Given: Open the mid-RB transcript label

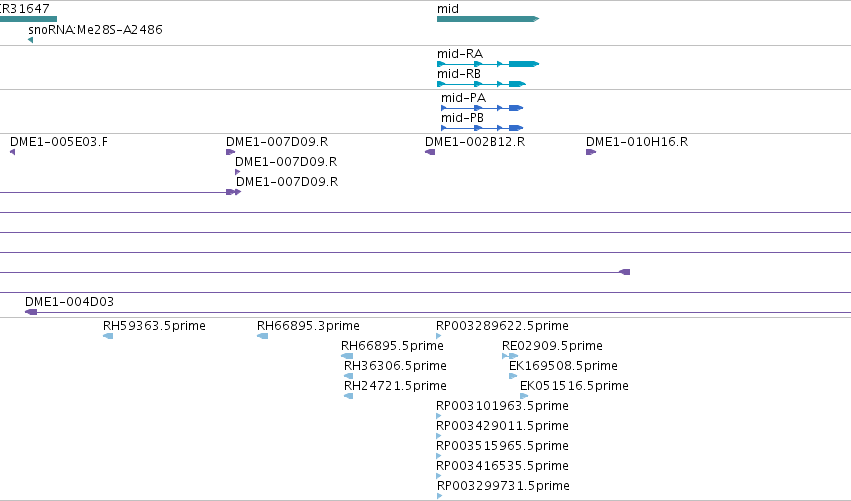Looking at the screenshot, I should click(459, 74).
